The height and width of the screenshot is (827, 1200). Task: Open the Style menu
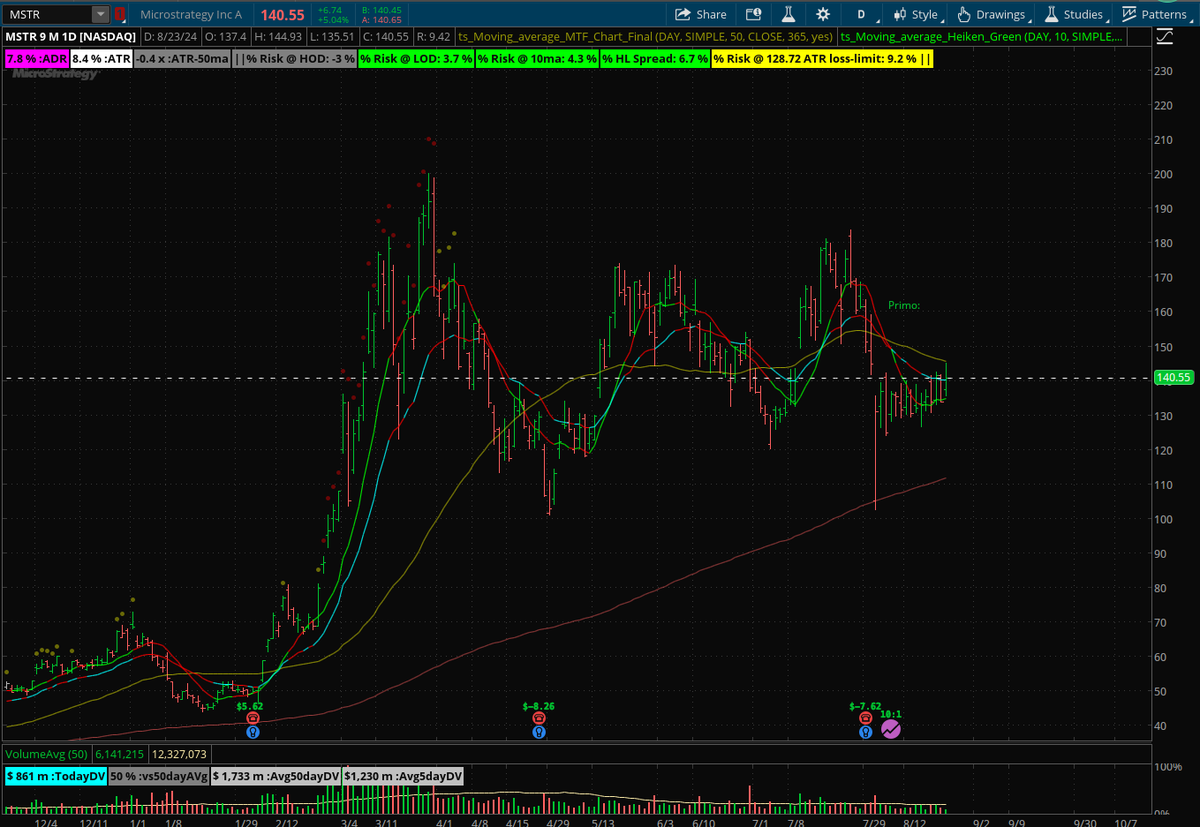(x=916, y=15)
